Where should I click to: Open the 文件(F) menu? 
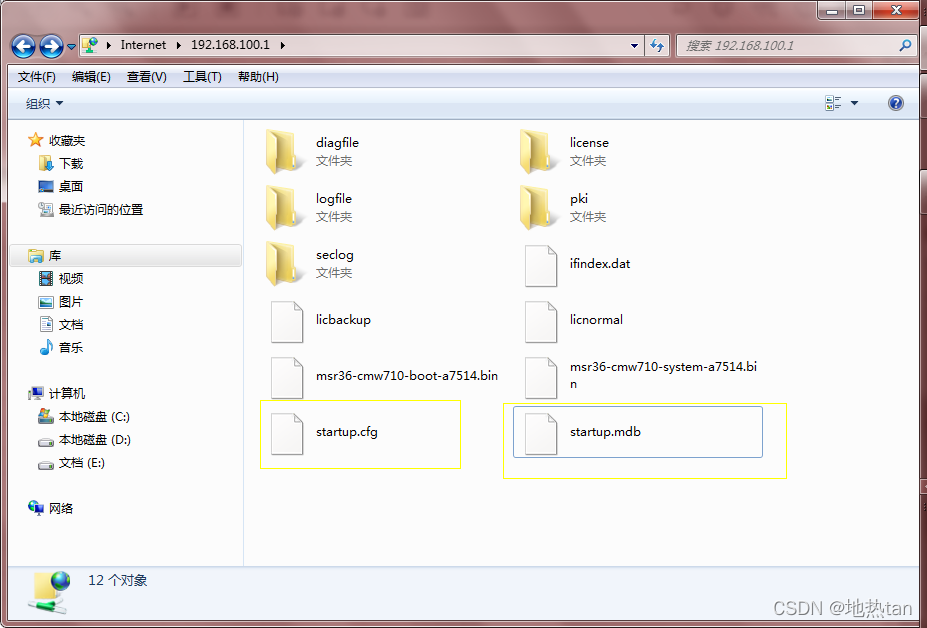(x=37, y=77)
